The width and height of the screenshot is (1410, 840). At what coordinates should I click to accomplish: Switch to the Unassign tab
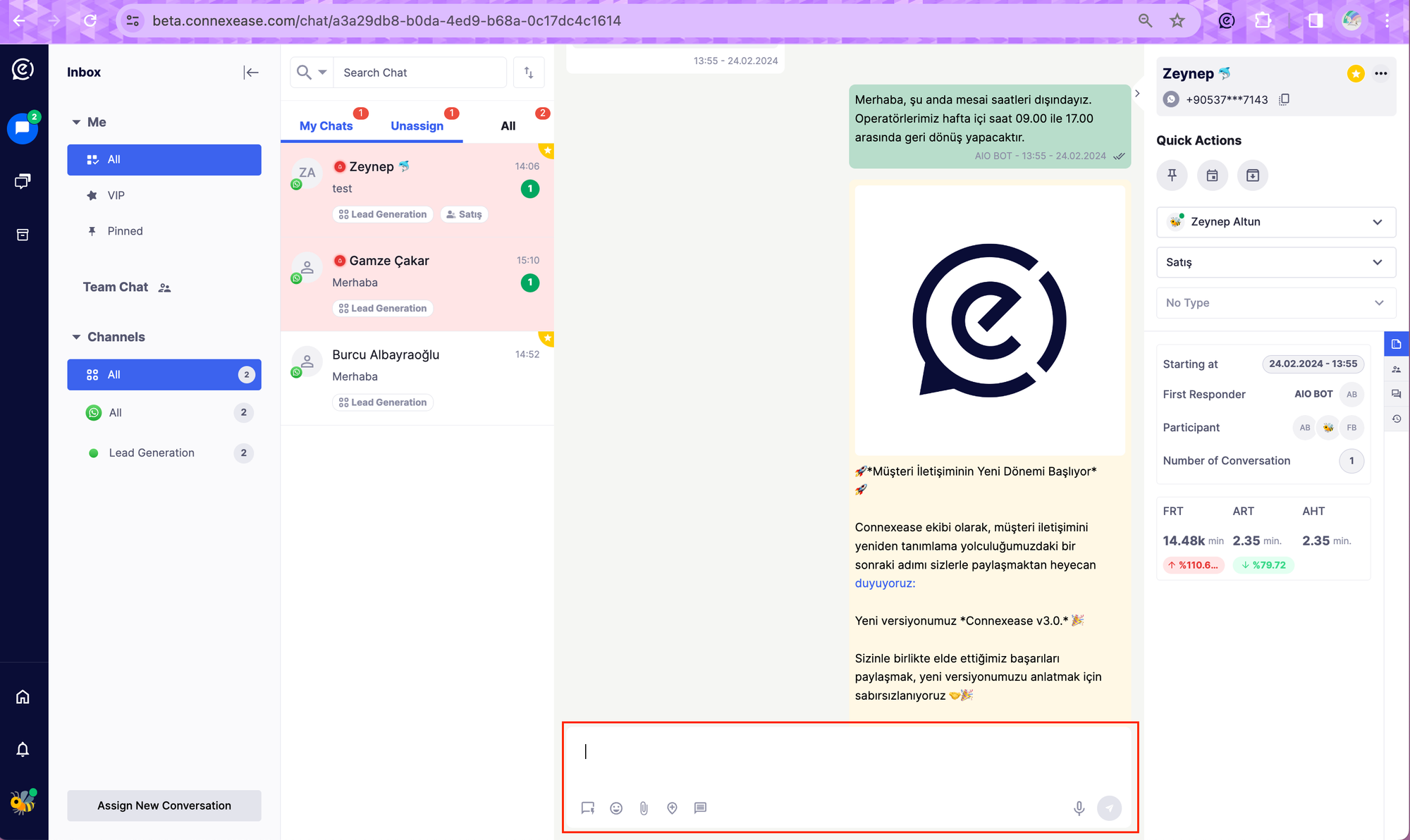coord(417,124)
